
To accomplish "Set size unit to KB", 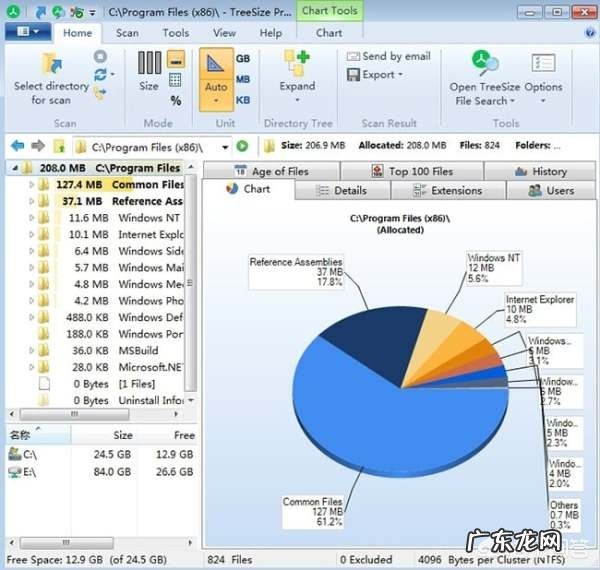I will coord(243,100).
